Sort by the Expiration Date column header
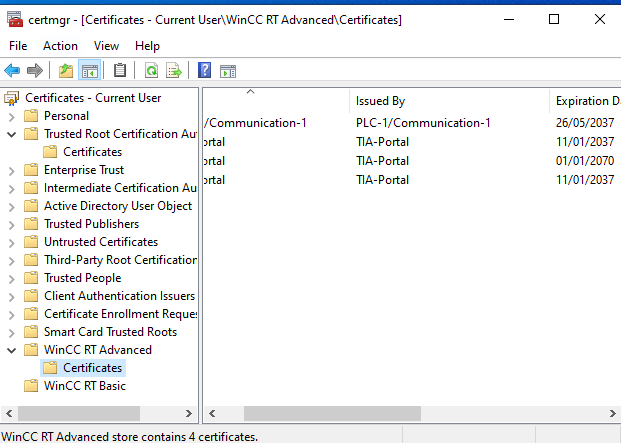This screenshot has width=621, height=443. point(585,101)
